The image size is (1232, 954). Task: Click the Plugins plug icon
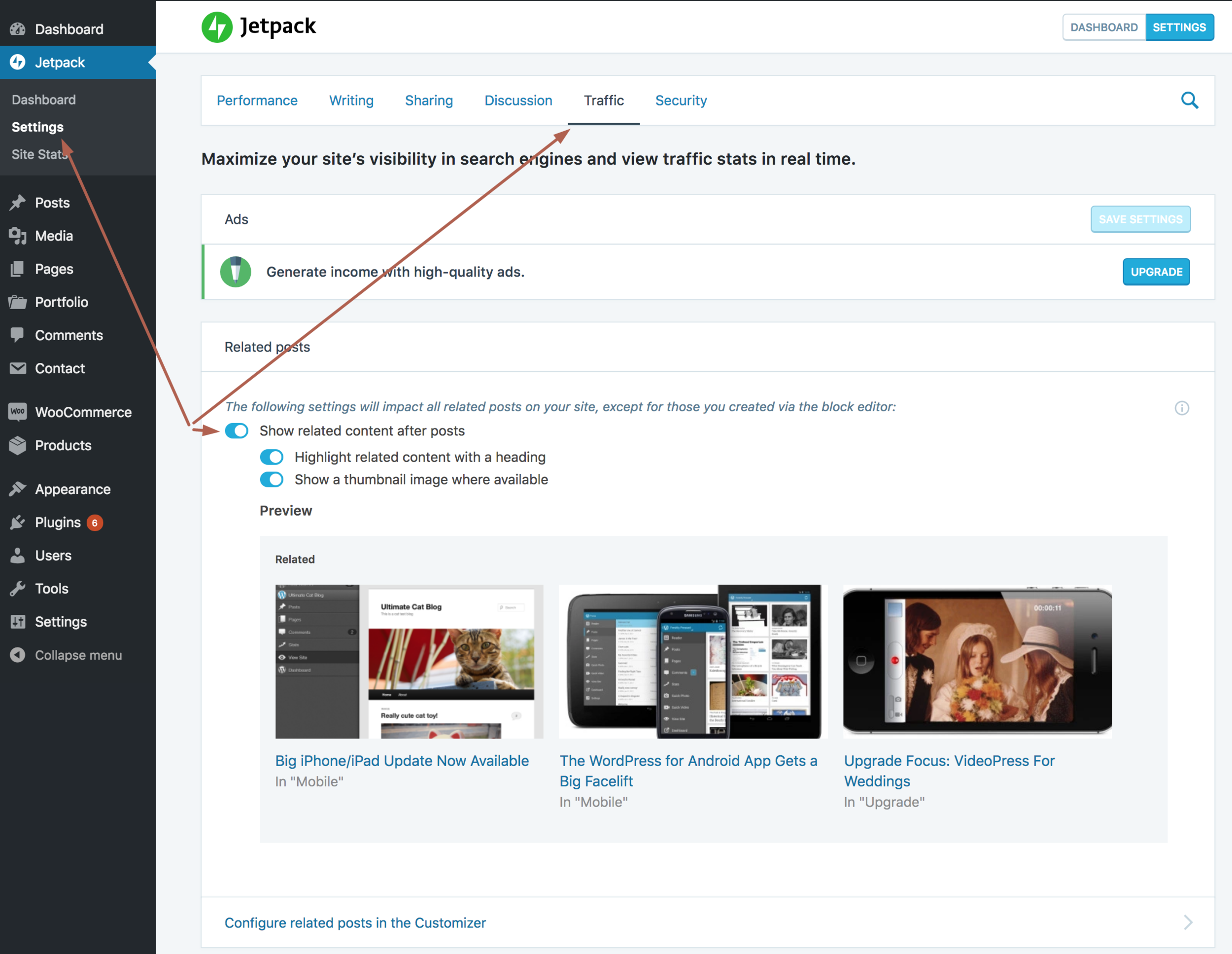pyautogui.click(x=17, y=522)
